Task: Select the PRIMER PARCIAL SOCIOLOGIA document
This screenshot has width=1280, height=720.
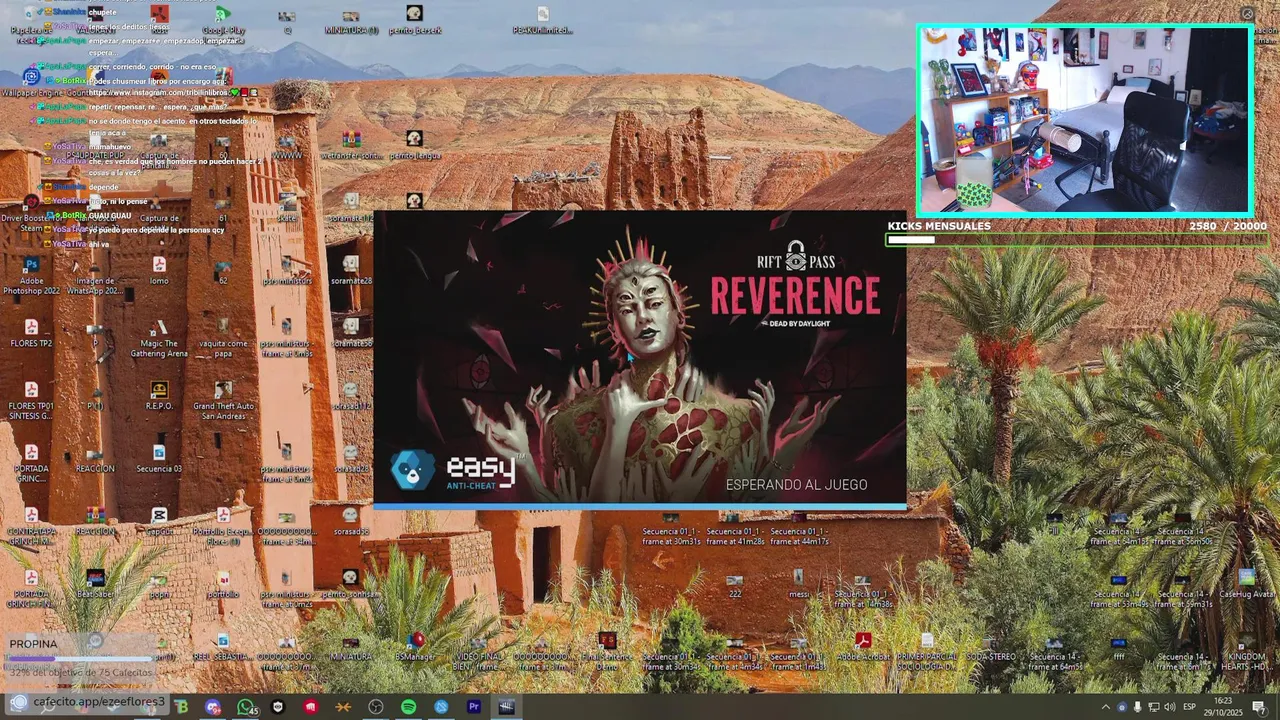Action: pyautogui.click(x=927, y=651)
